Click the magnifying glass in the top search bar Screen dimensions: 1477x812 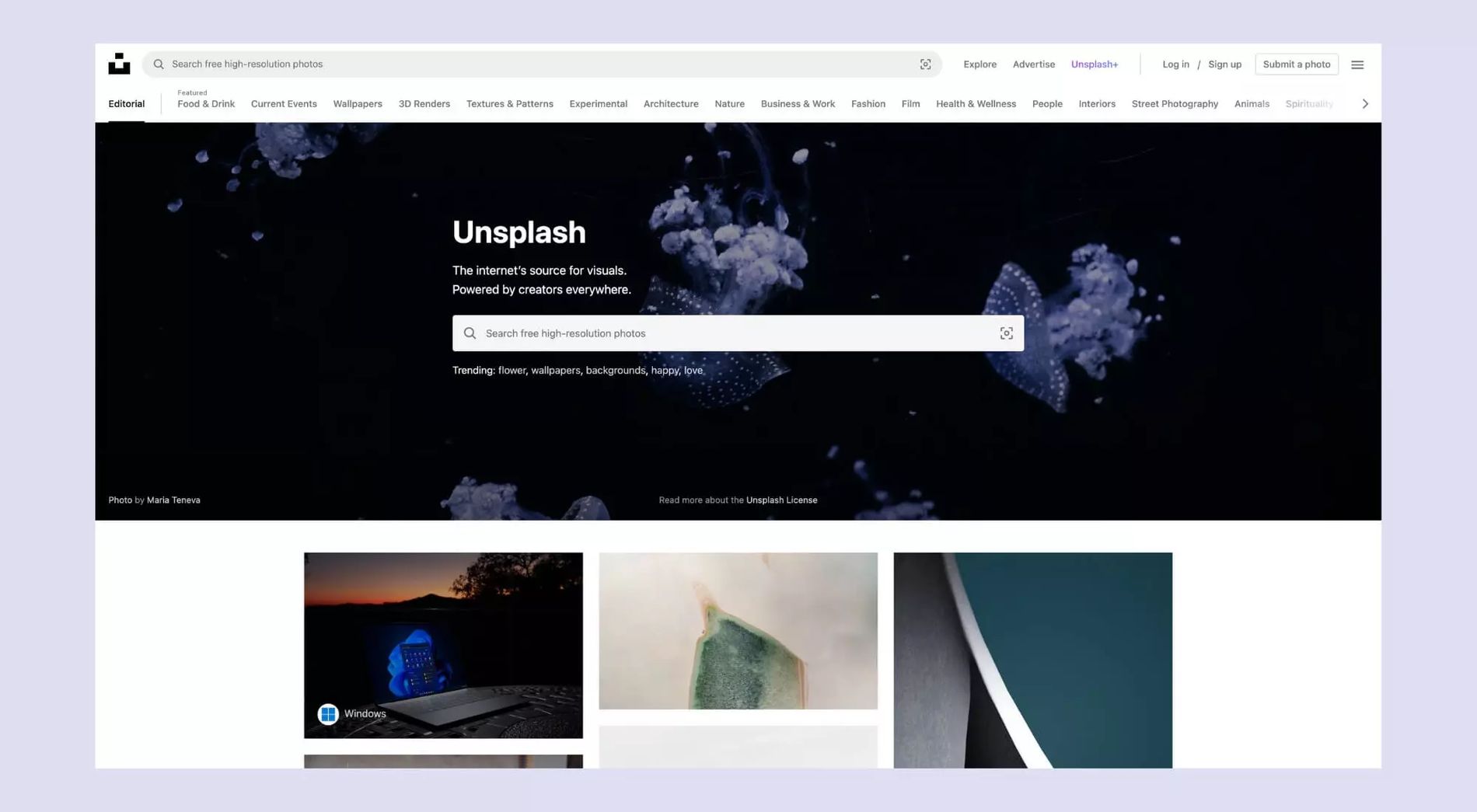pyautogui.click(x=158, y=64)
